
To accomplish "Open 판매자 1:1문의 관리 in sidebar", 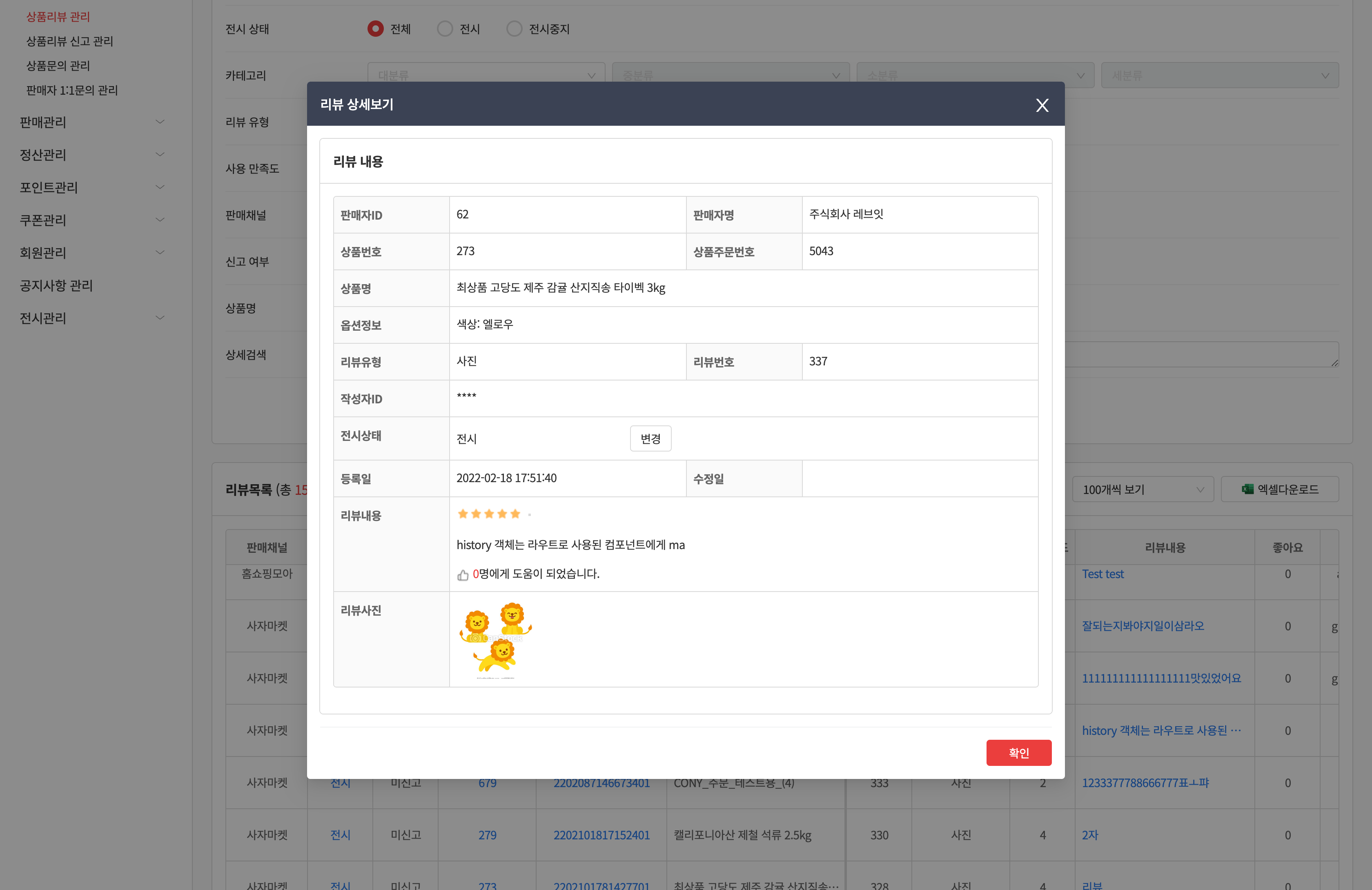I will pos(71,90).
